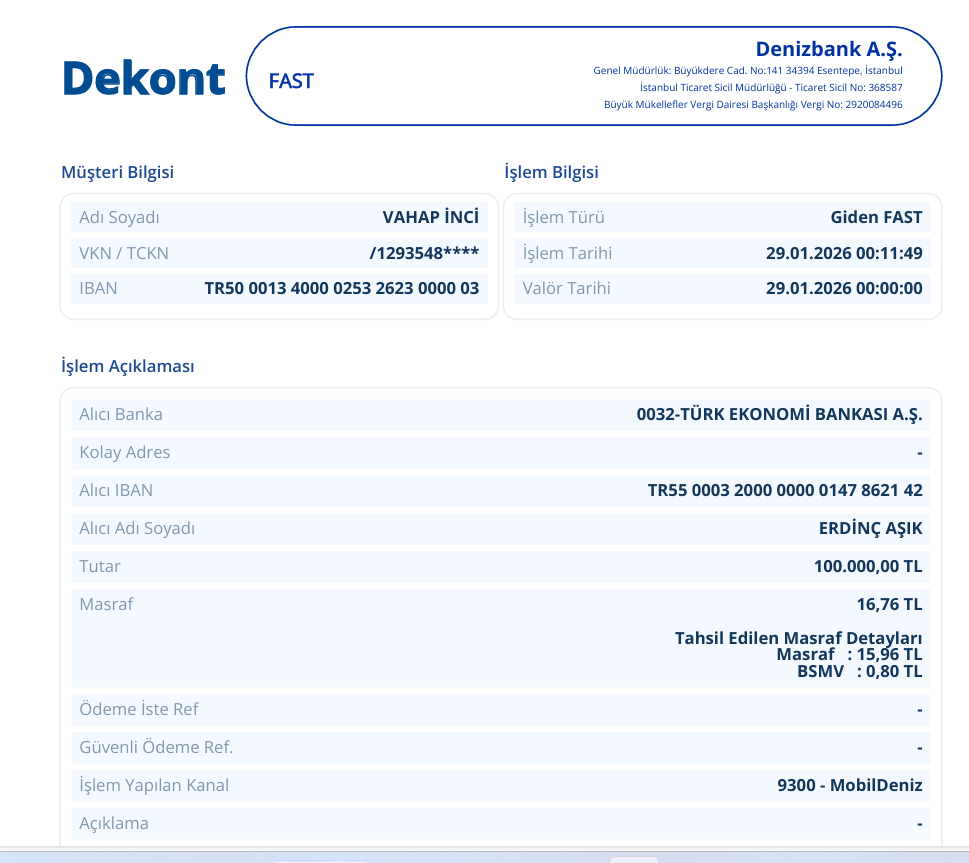Click the dash value in the Açıklama row
969x863 pixels.
coord(920,825)
